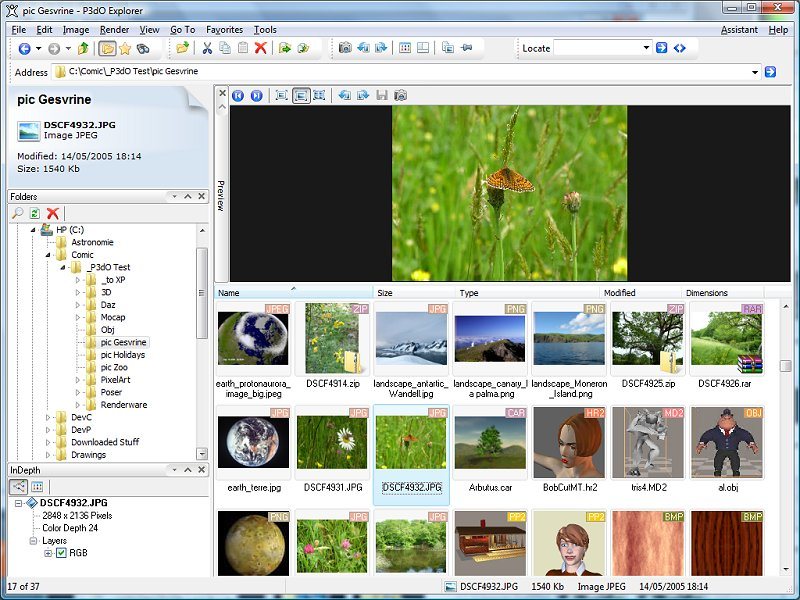Select the up-folder navigation arrow icon
800x600 pixels.
click(82, 48)
